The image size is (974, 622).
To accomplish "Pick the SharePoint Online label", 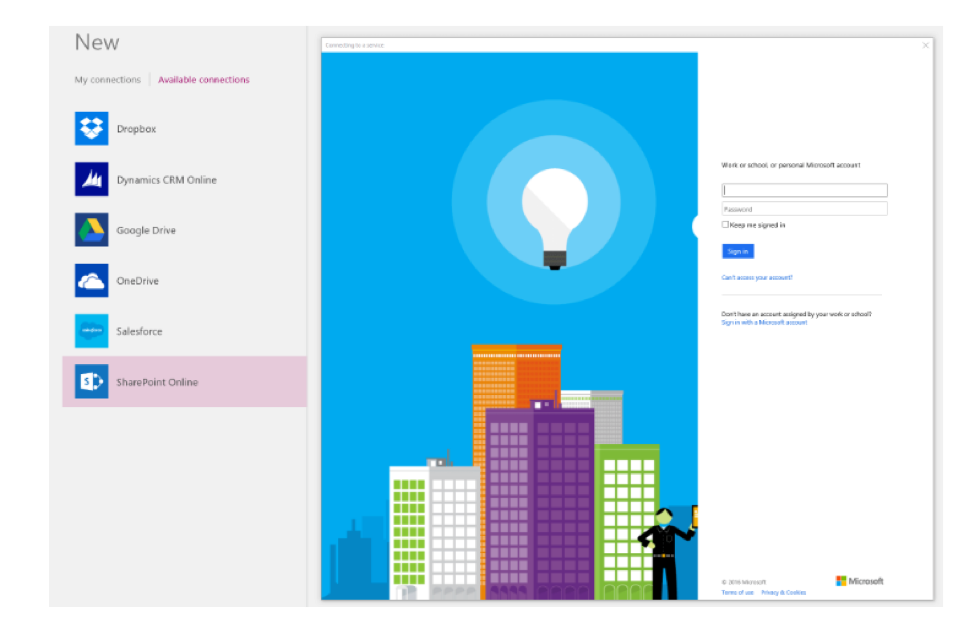I will 157,382.
